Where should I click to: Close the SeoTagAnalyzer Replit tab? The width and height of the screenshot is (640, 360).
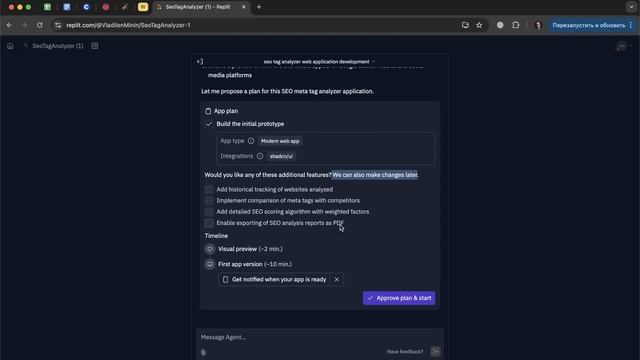pos(244,7)
